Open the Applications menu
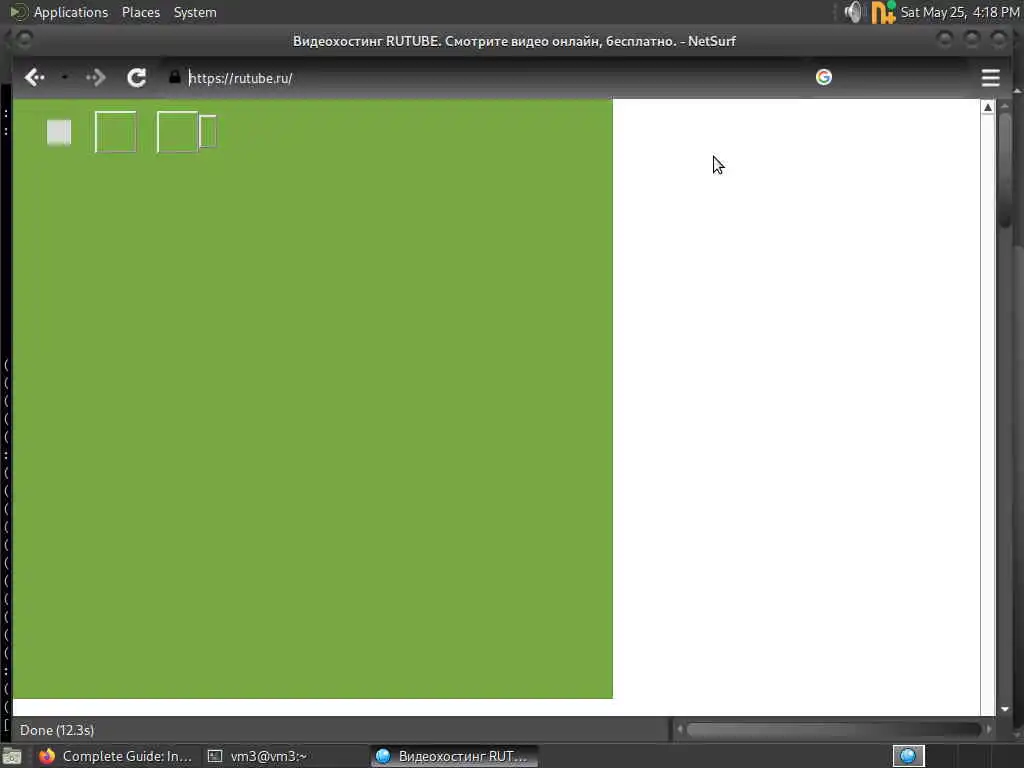 [x=71, y=12]
